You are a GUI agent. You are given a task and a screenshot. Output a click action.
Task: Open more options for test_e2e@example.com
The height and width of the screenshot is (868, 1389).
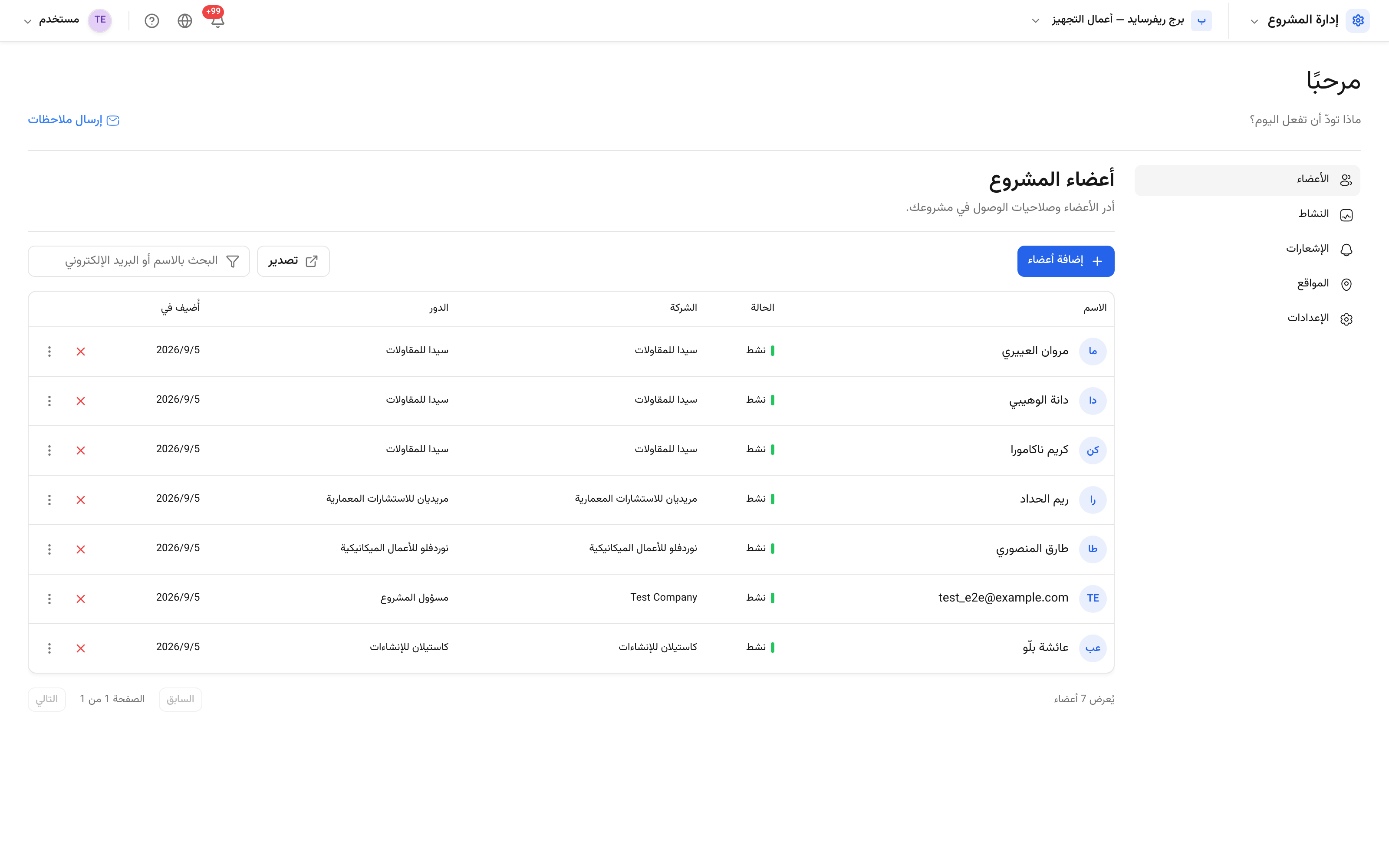point(49,599)
